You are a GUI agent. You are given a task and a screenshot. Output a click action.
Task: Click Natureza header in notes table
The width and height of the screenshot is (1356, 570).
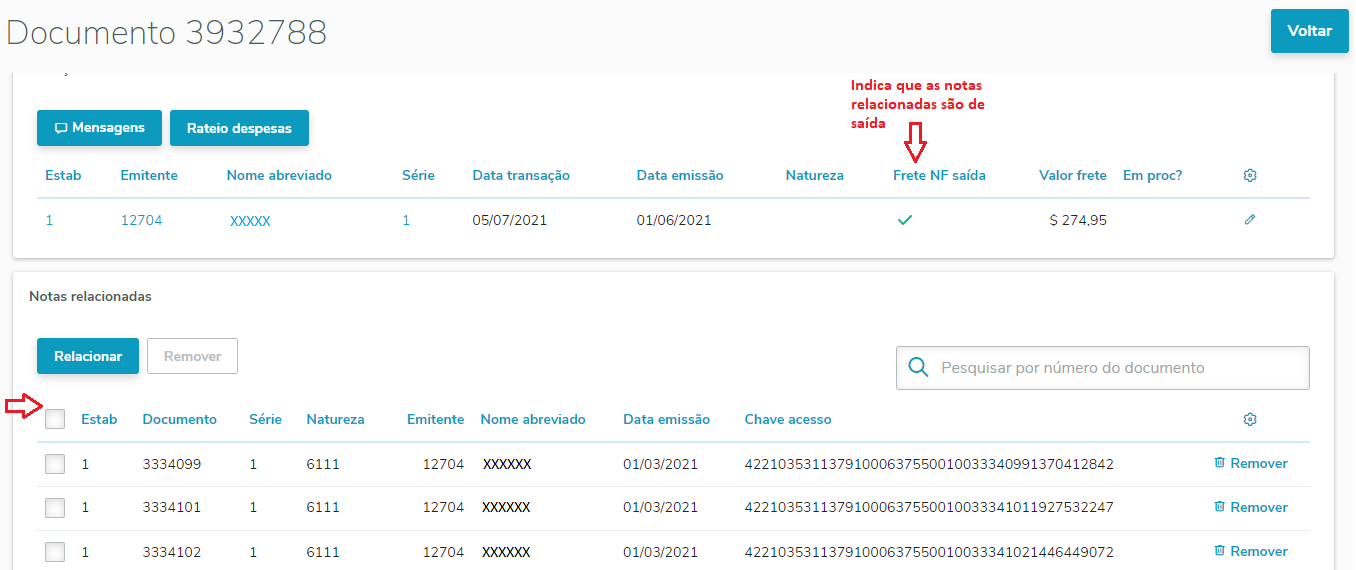point(336,419)
